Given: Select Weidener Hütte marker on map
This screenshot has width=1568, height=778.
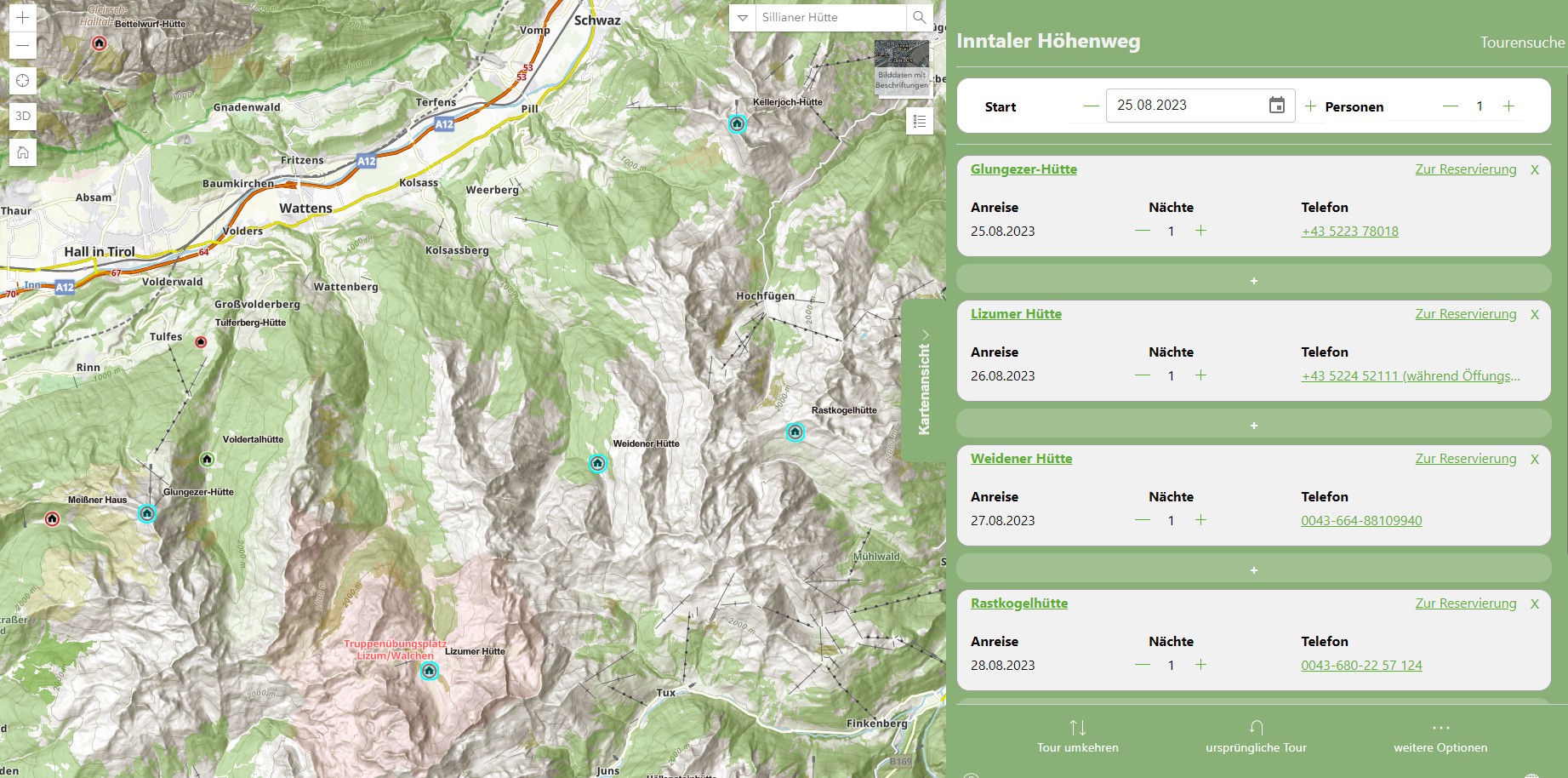Looking at the screenshot, I should coord(598,463).
